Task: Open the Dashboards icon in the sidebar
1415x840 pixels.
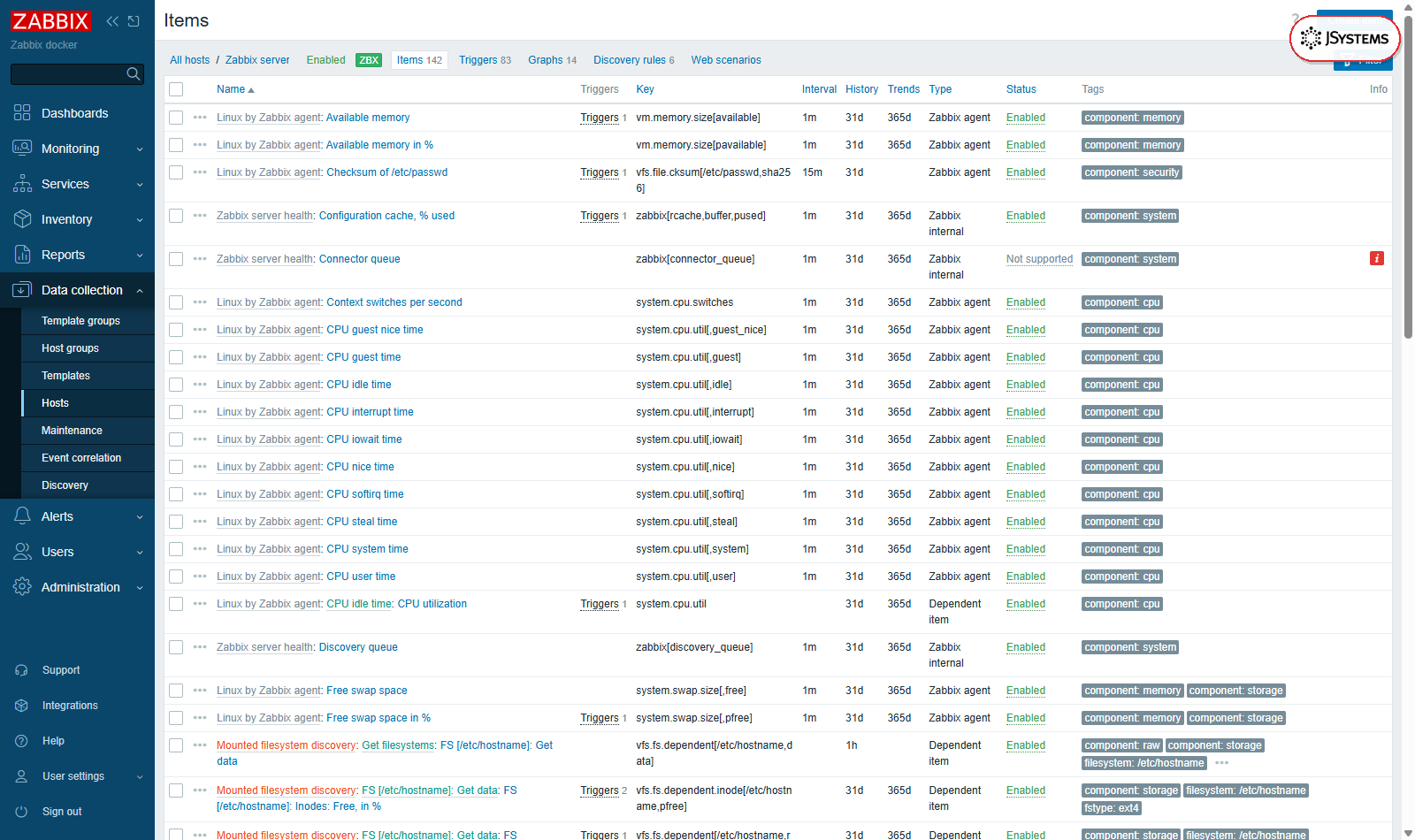Action: (22, 113)
